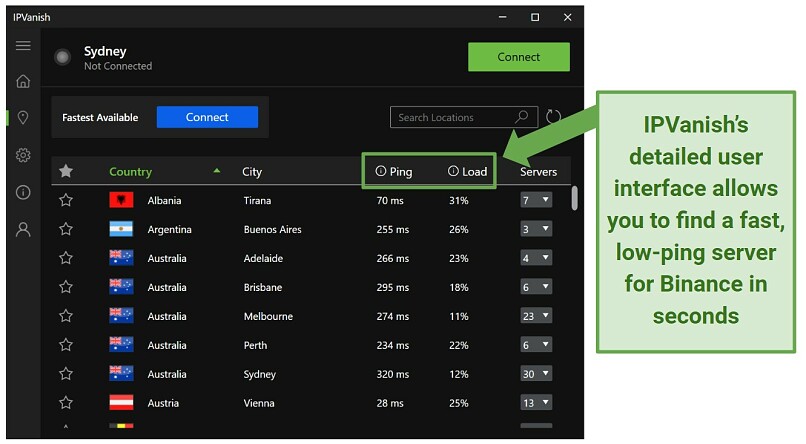This screenshot has height=444, width=806.
Task: Select the Vienna city cell
Action: pyautogui.click(x=259, y=403)
